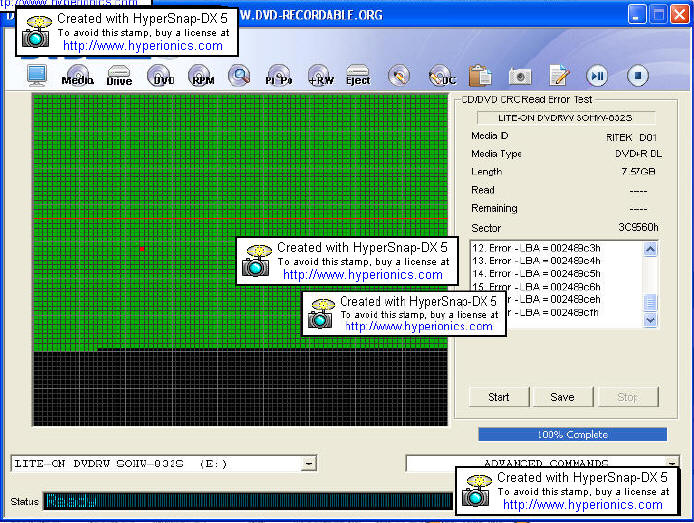Screen dimensions: 694x523
Task: Open the RPM test tool
Action: (201, 75)
